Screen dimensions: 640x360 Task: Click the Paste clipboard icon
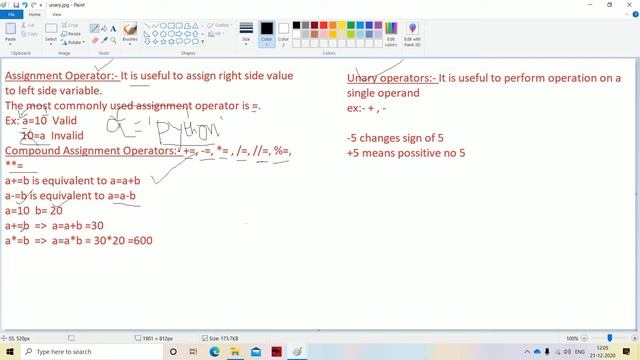[x=11, y=29]
